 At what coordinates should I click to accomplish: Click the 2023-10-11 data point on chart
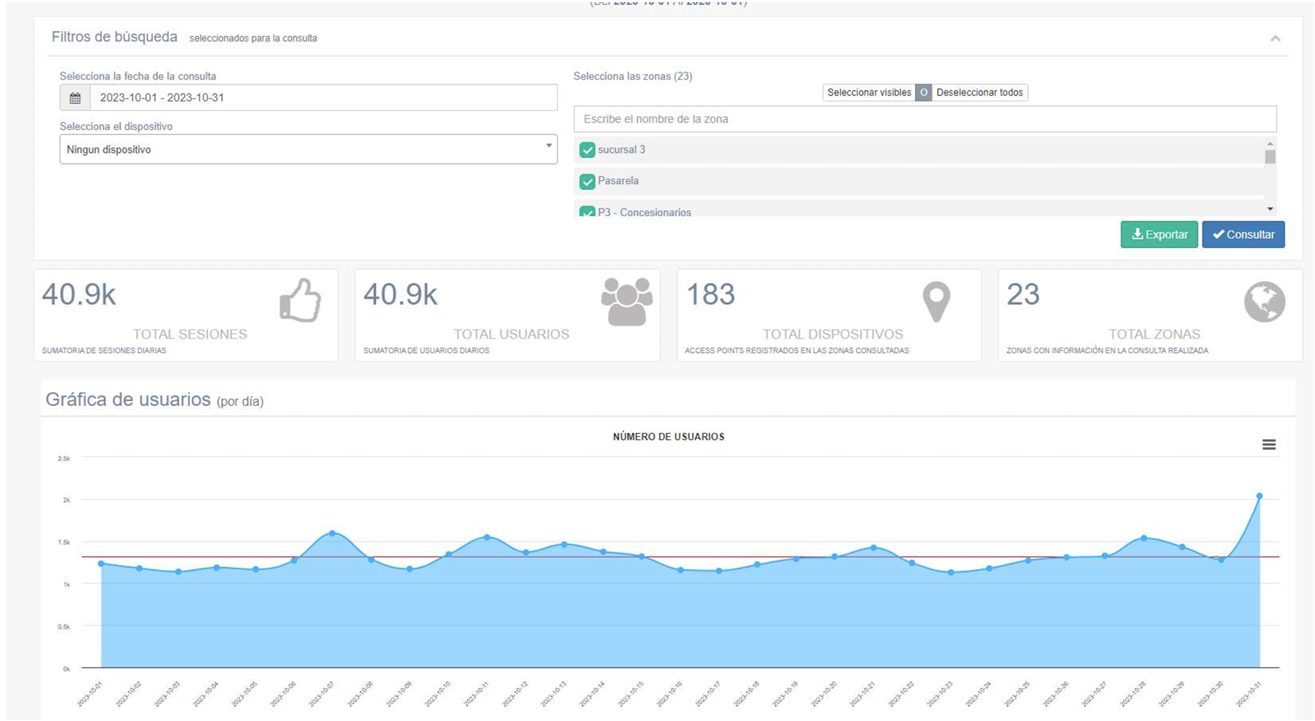pos(487,537)
